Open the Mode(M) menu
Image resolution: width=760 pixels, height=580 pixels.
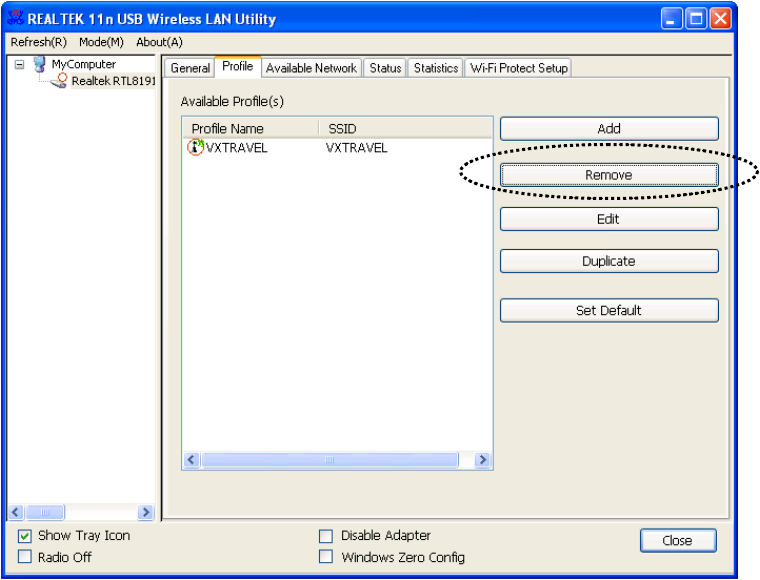(101, 42)
